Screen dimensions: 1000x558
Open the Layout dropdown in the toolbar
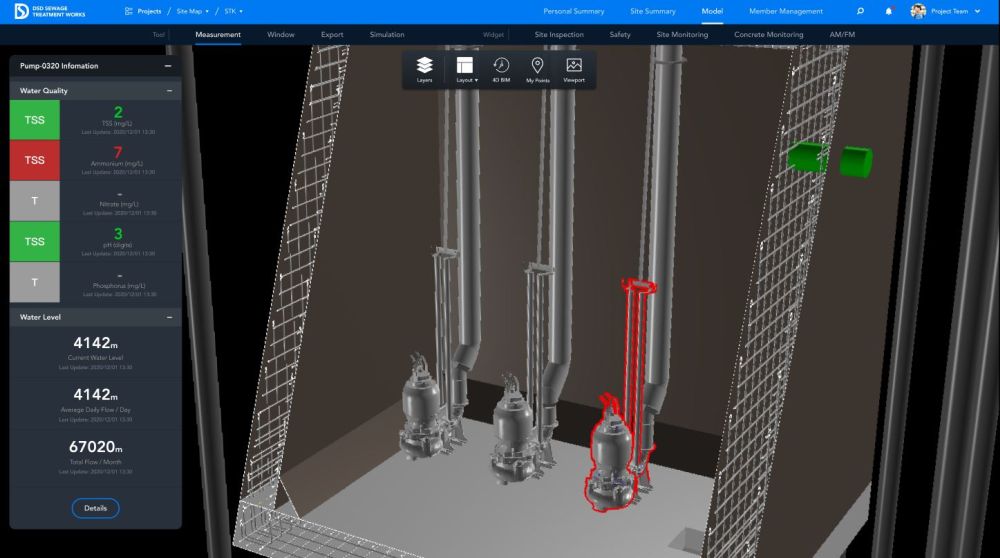pyautogui.click(x=464, y=69)
